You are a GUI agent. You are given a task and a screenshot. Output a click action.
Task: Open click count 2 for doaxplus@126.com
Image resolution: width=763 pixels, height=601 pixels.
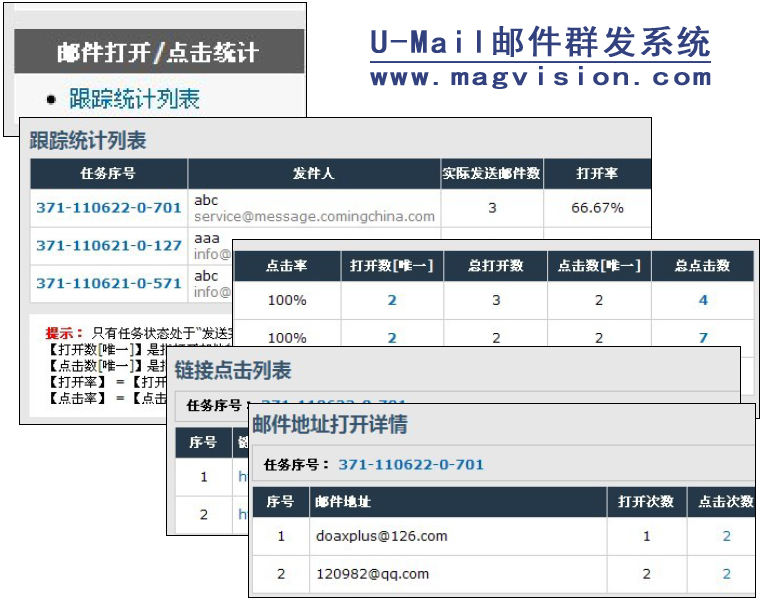pyautogui.click(x=727, y=536)
